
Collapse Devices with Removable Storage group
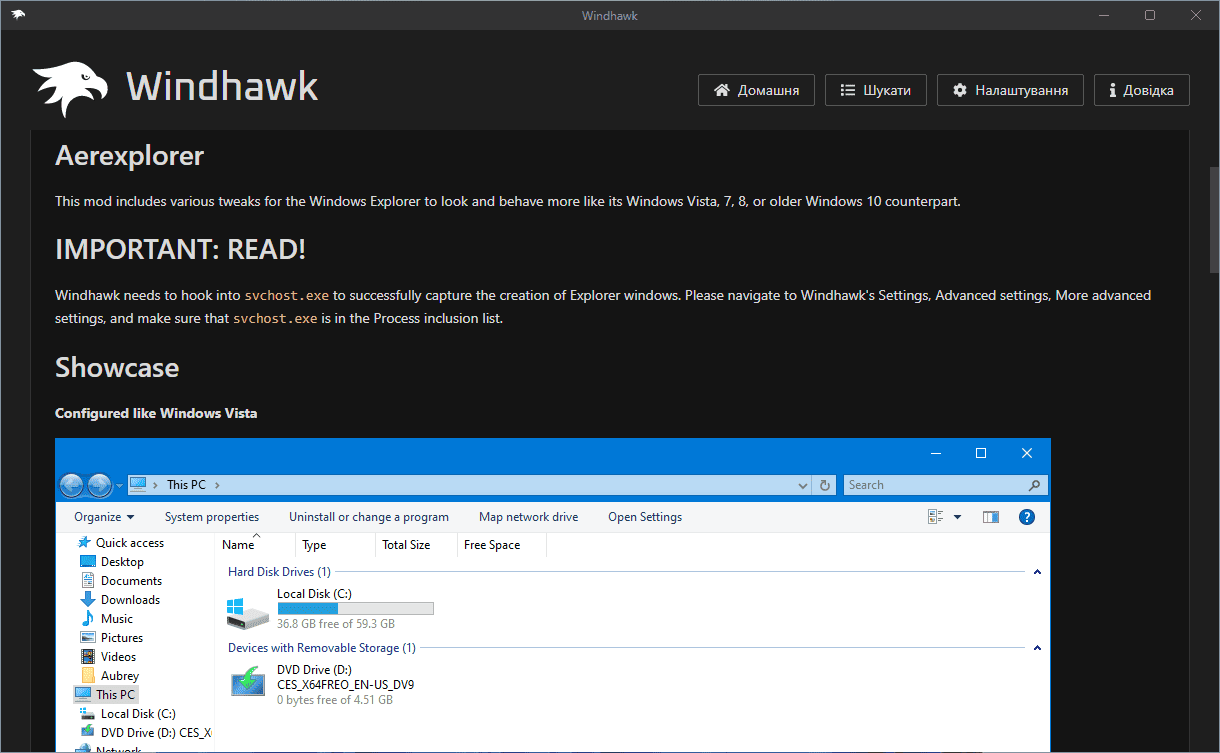[1037, 648]
